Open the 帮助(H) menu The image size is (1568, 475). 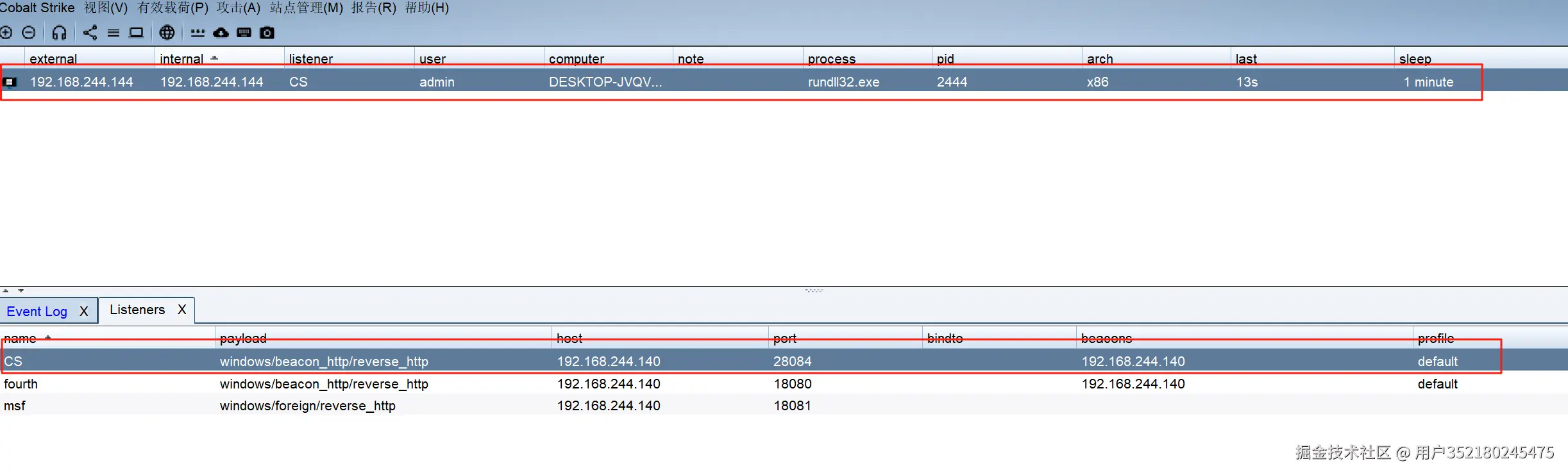[427, 8]
